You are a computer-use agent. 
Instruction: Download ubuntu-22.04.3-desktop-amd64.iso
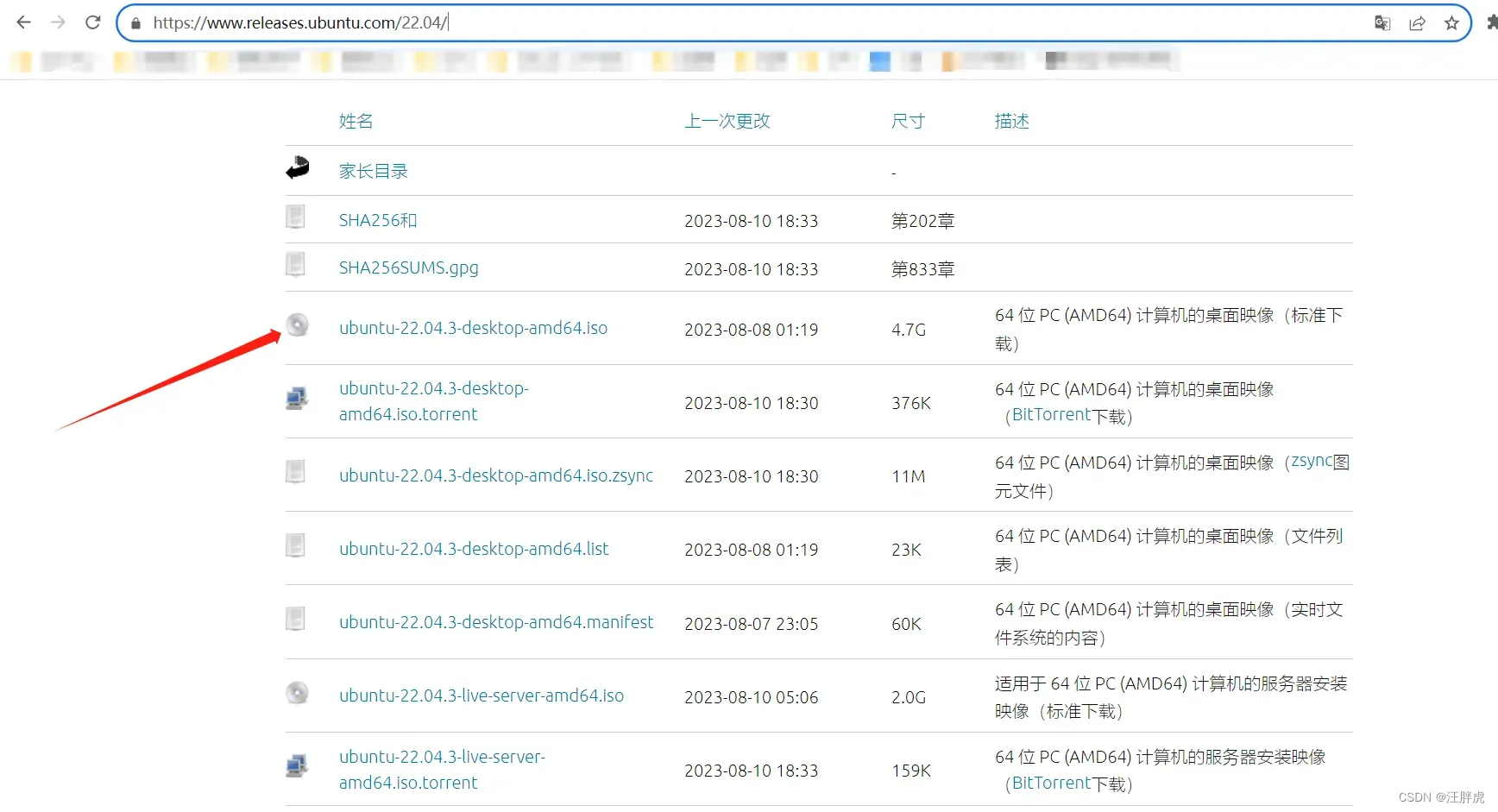click(473, 328)
